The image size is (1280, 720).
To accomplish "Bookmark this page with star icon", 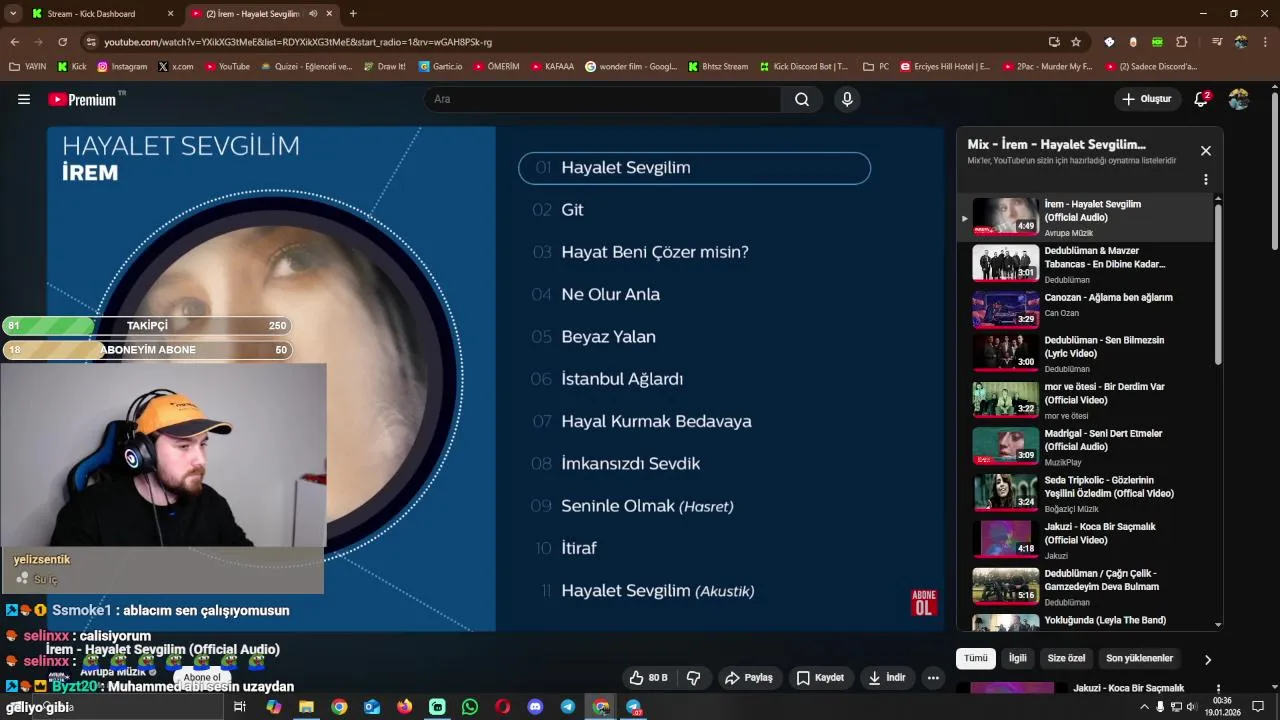I will (x=1076, y=42).
